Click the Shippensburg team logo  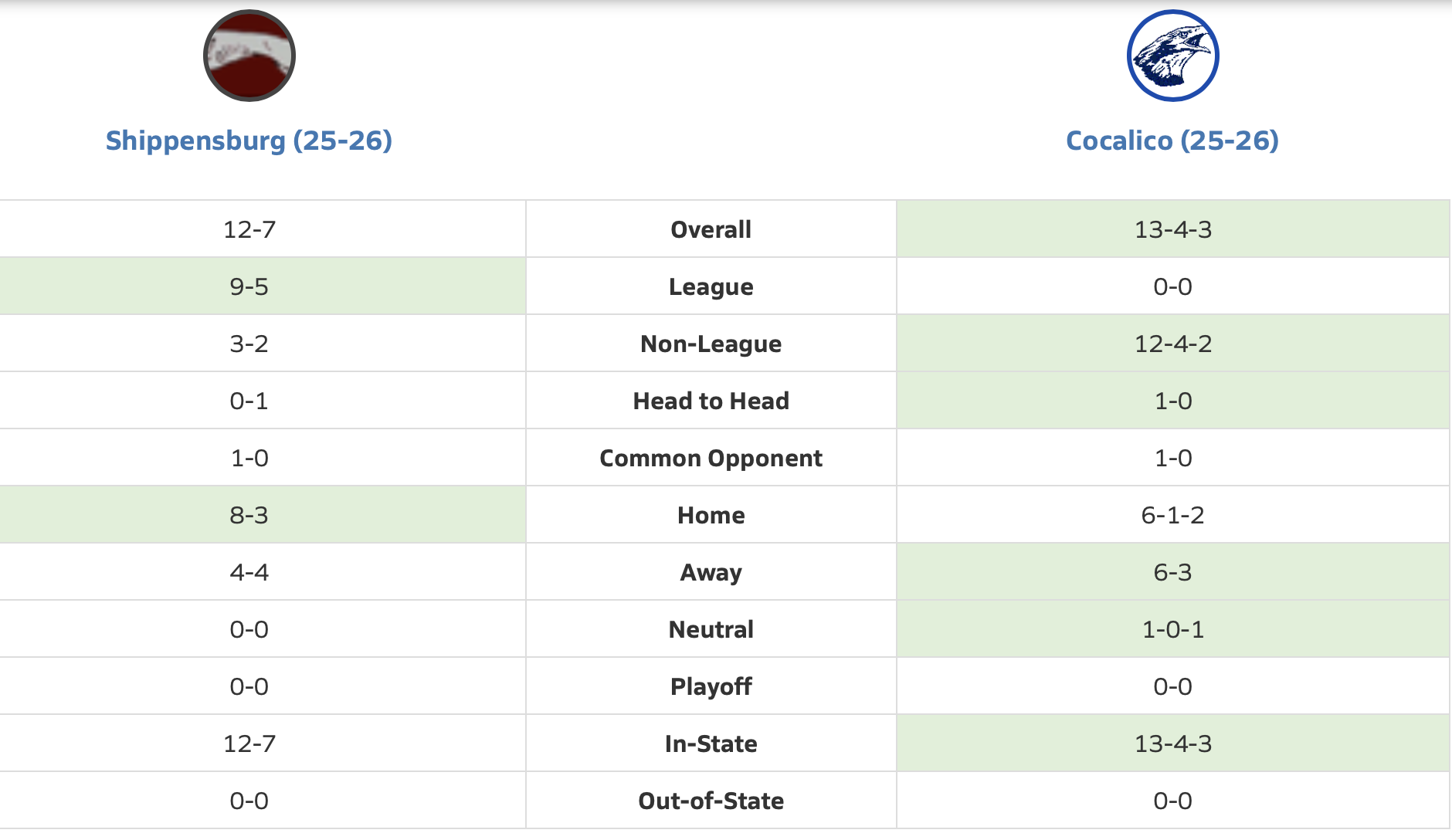249,56
